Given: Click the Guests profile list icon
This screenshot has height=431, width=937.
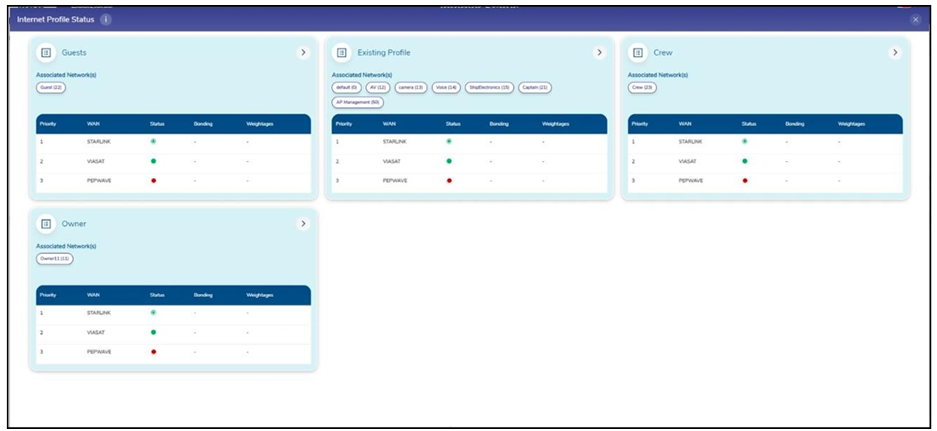Looking at the screenshot, I should click(45, 53).
